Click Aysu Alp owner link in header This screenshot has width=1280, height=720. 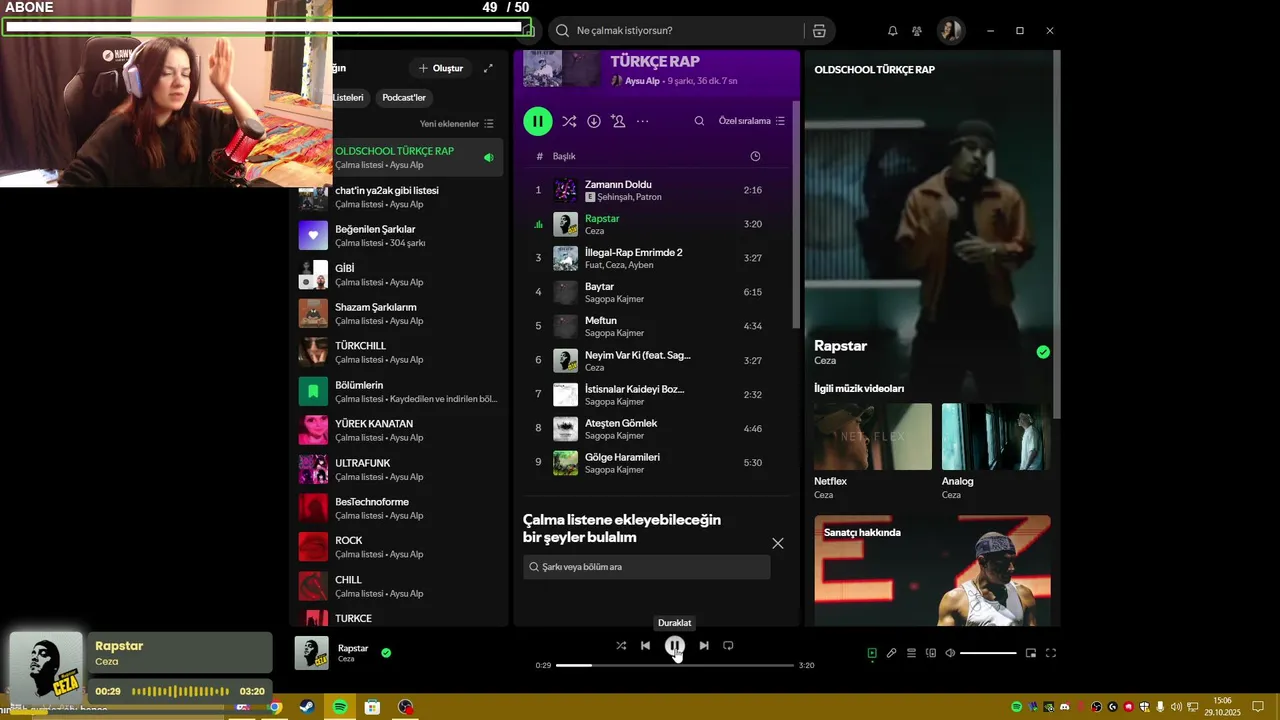pyautogui.click(x=642, y=81)
